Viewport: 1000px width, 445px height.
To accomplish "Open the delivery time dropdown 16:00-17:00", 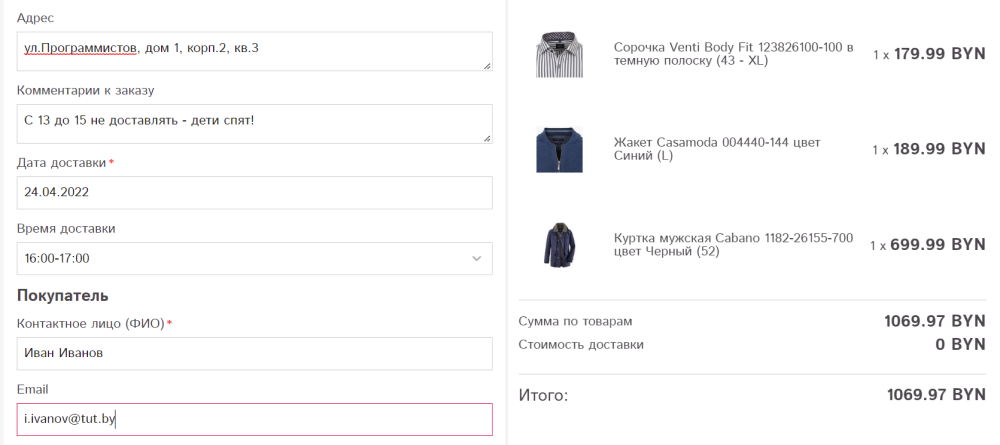I will pos(254,258).
